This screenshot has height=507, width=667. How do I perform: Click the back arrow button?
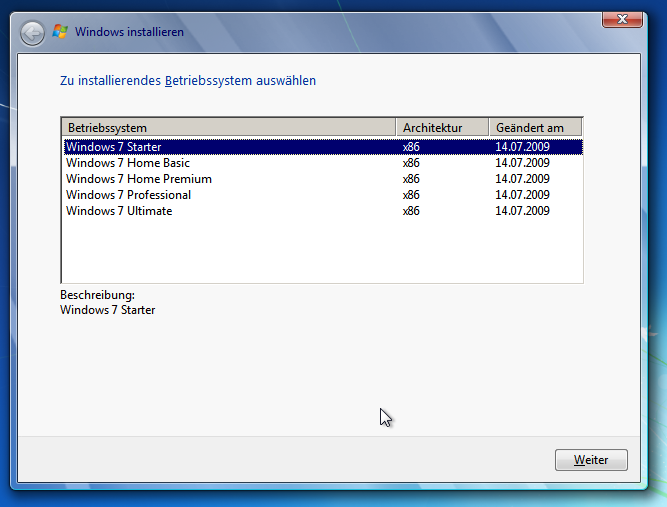pyautogui.click(x=32, y=33)
